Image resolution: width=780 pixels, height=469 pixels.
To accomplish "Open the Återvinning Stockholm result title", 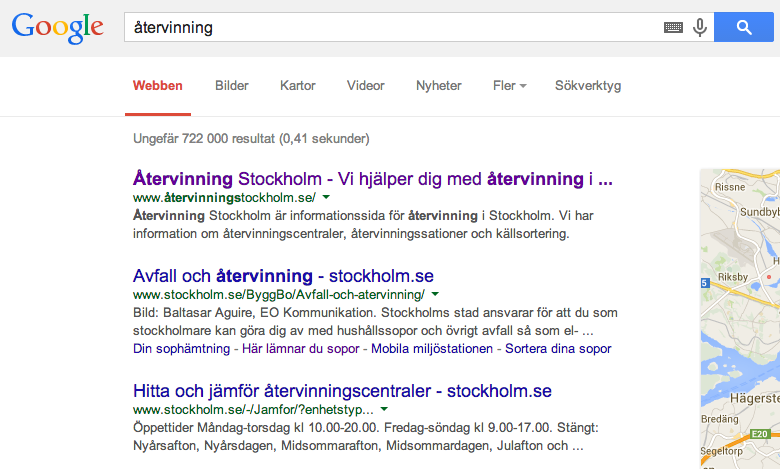I will coord(373,179).
